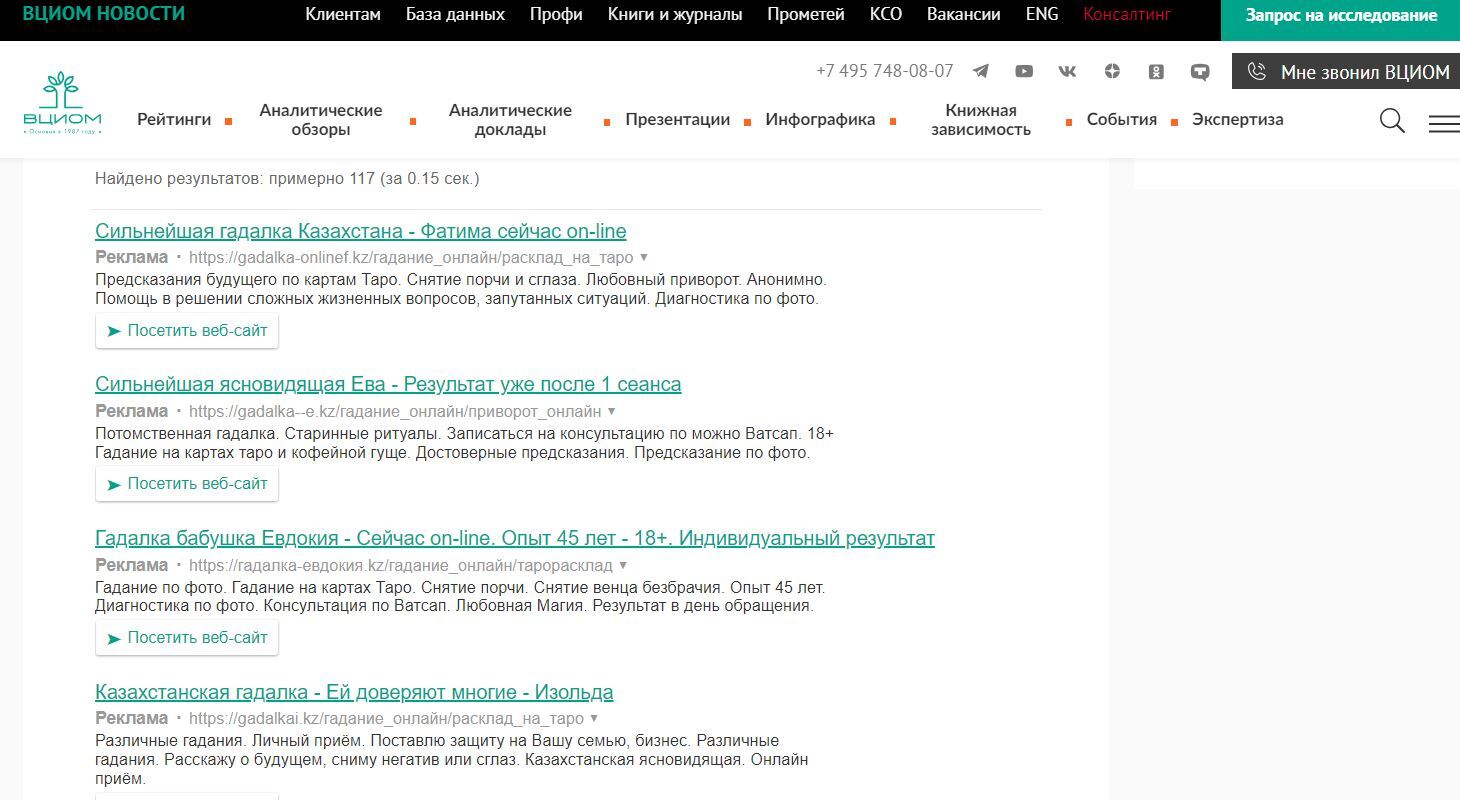1460x800 pixels.
Task: Open 'Профи' in top bar
Action: 556,14
